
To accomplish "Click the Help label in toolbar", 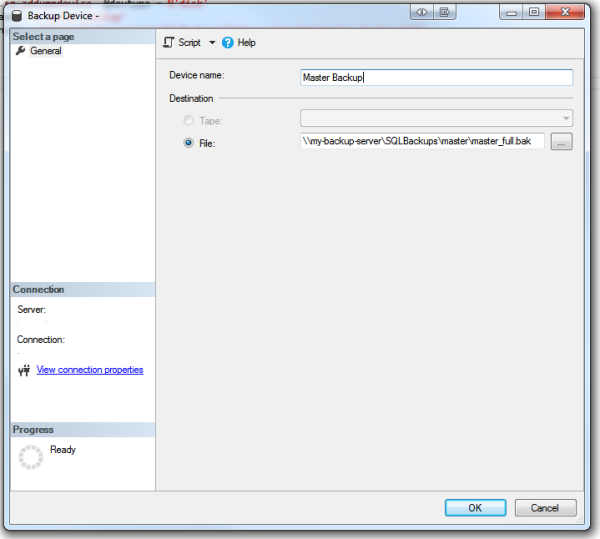I will click(246, 42).
